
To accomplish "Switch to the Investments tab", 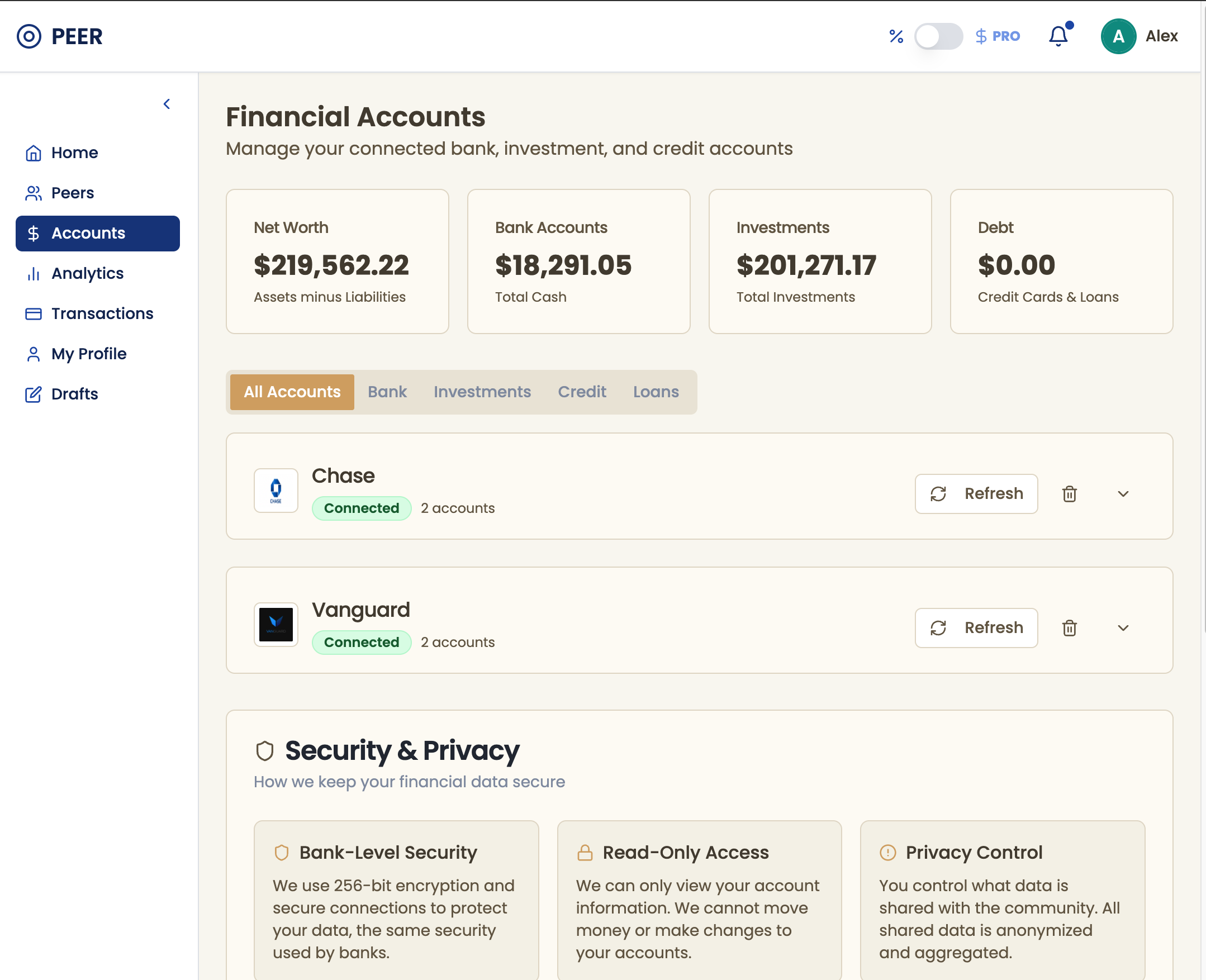I will [x=482, y=392].
